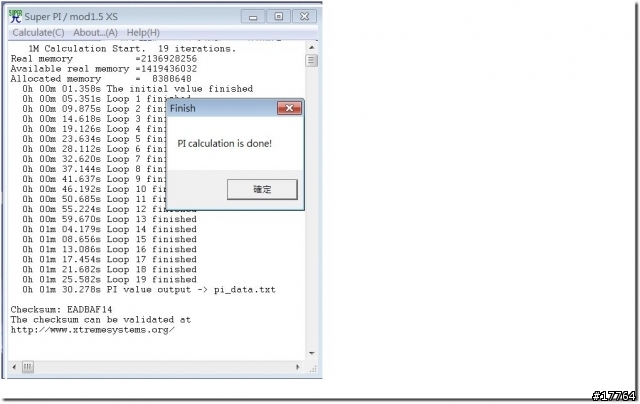The image size is (640, 404).
Task: Click the 'Loop 17 finished' line
Action: [109, 260]
